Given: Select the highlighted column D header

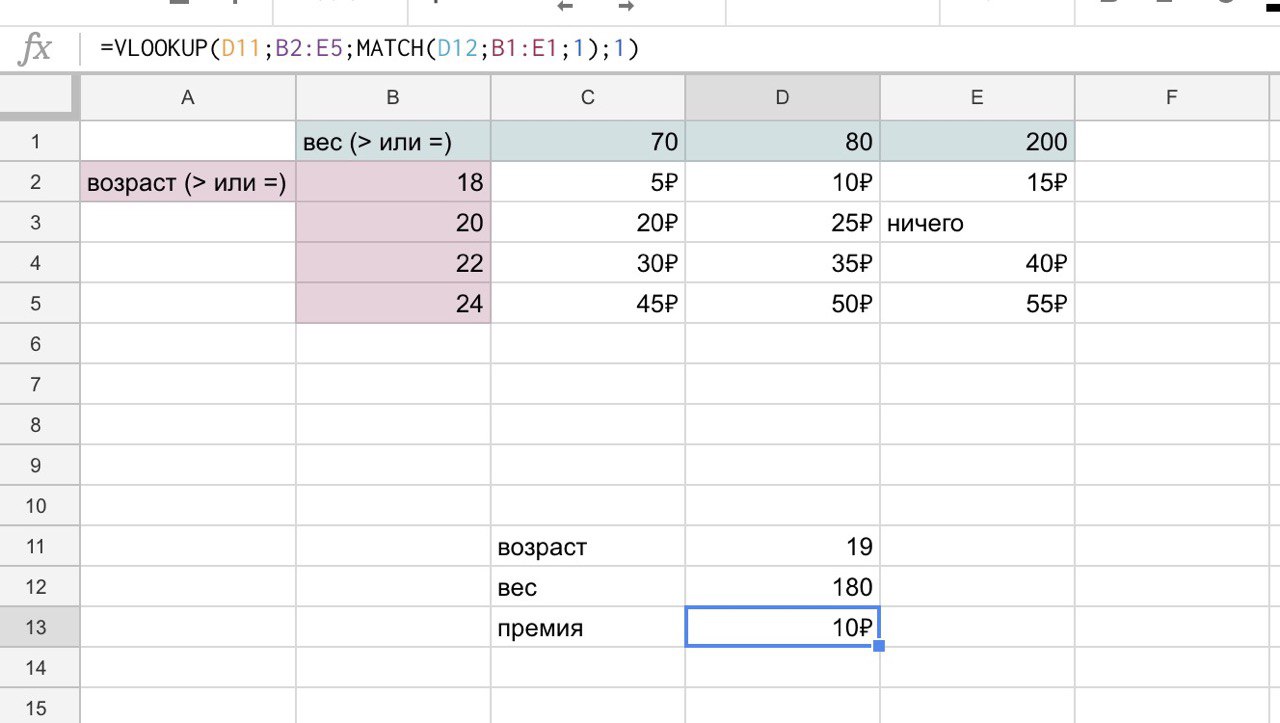Looking at the screenshot, I should [x=782, y=97].
